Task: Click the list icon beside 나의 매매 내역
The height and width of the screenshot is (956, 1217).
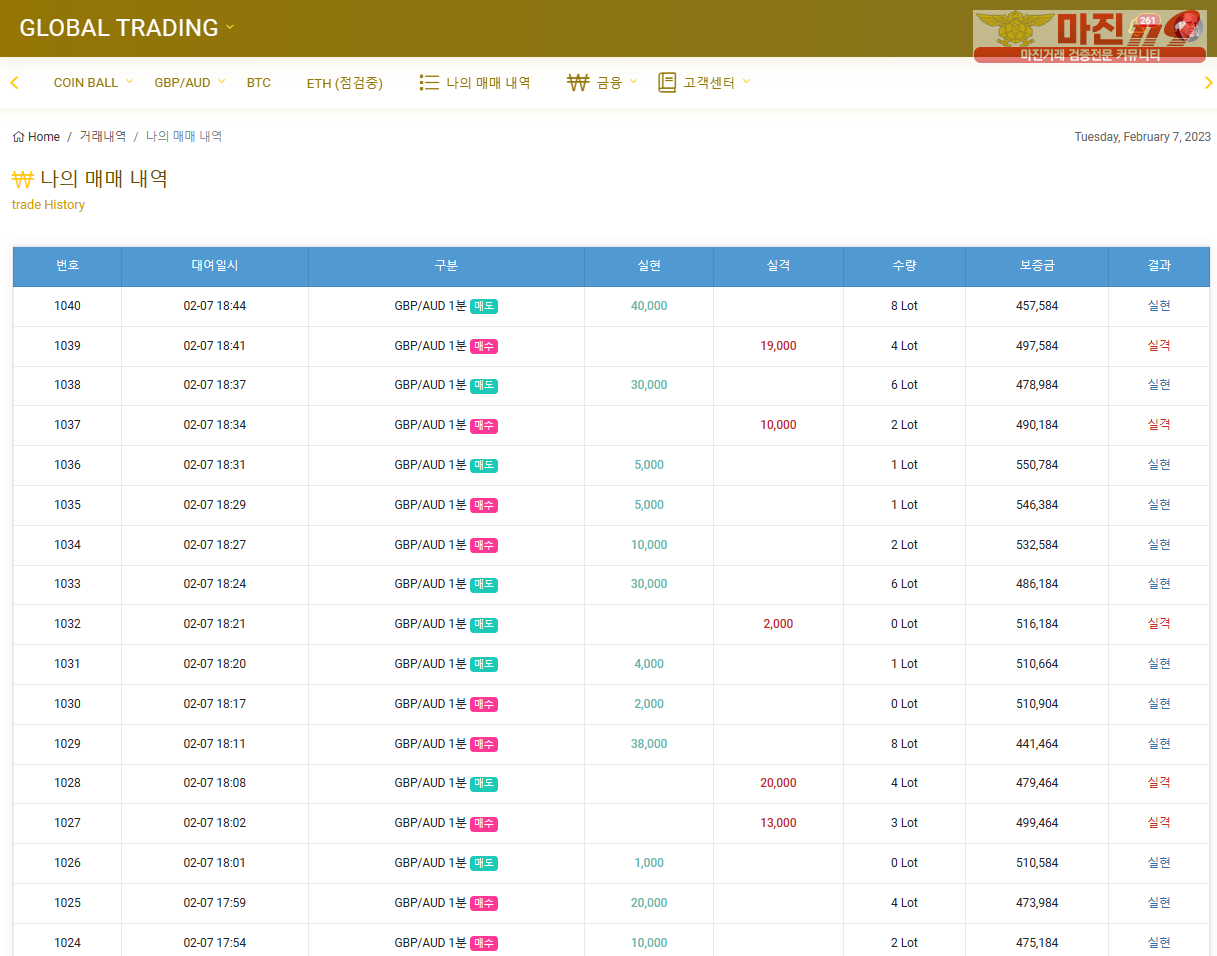Action: (x=429, y=83)
